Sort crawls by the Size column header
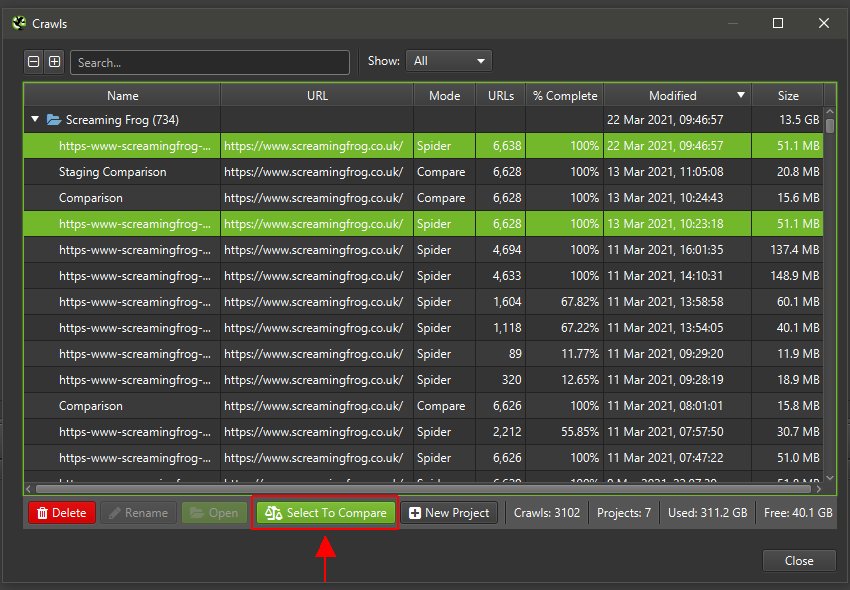This screenshot has height=590, width=850. (x=788, y=94)
